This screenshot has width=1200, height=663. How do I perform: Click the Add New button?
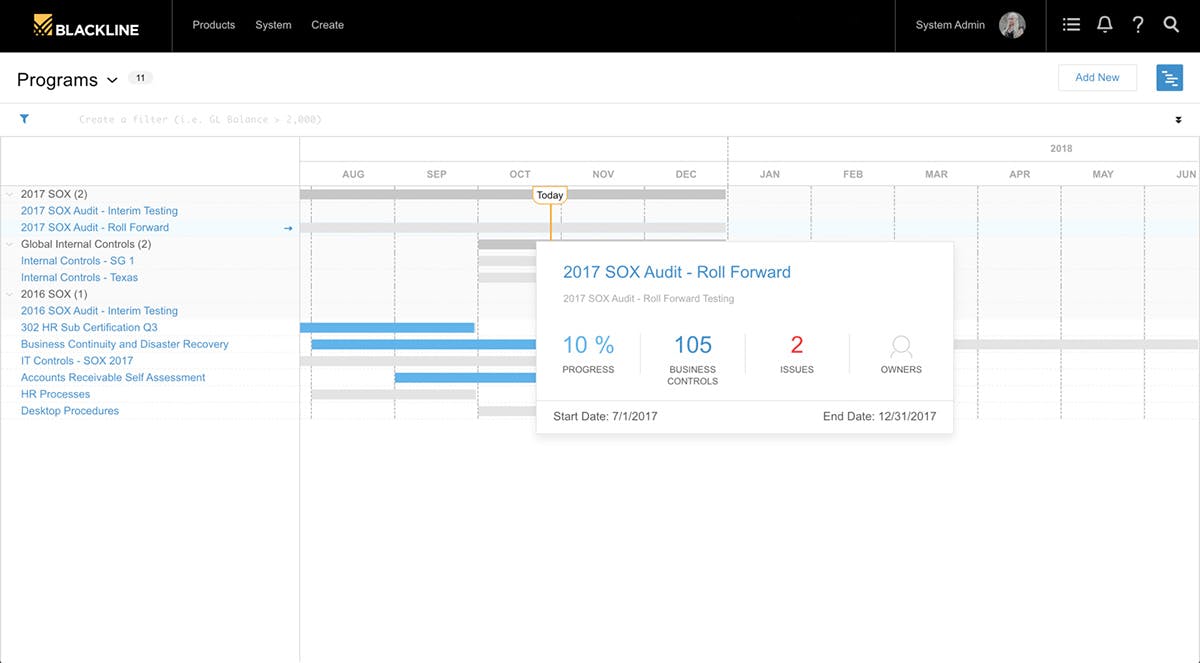click(1097, 78)
